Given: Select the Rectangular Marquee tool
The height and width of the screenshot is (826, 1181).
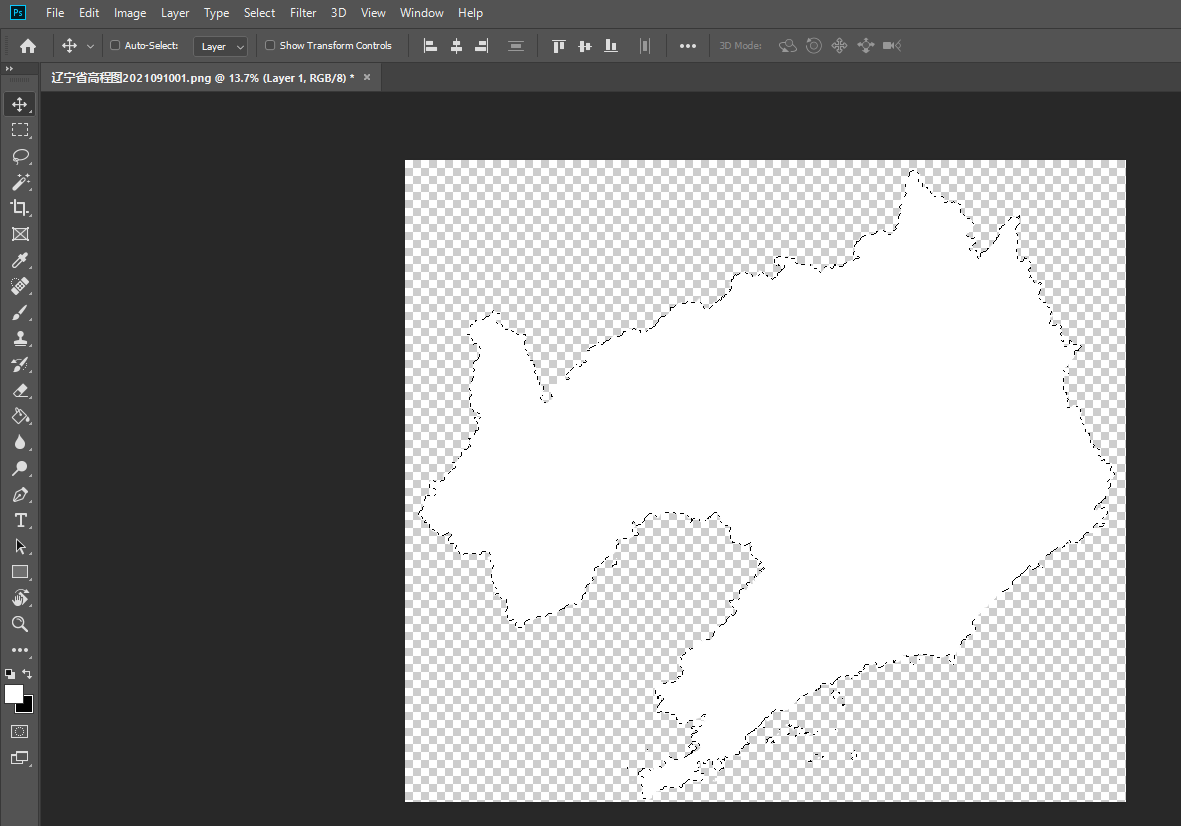Looking at the screenshot, I should click(20, 130).
